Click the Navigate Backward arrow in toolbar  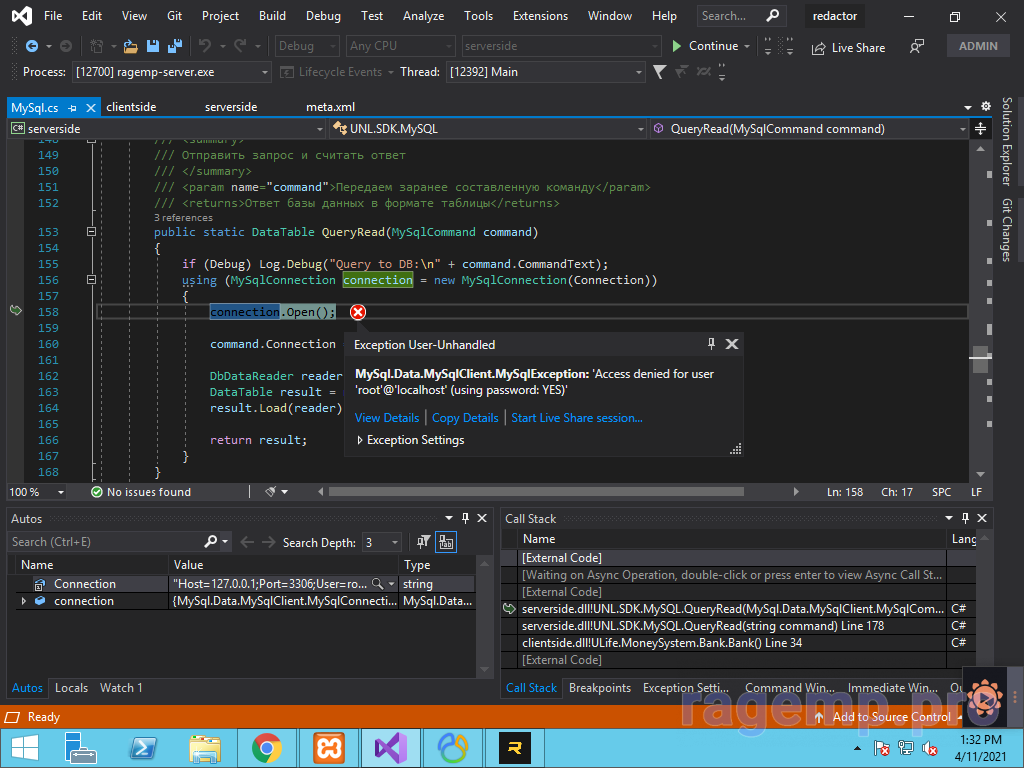click(31, 46)
